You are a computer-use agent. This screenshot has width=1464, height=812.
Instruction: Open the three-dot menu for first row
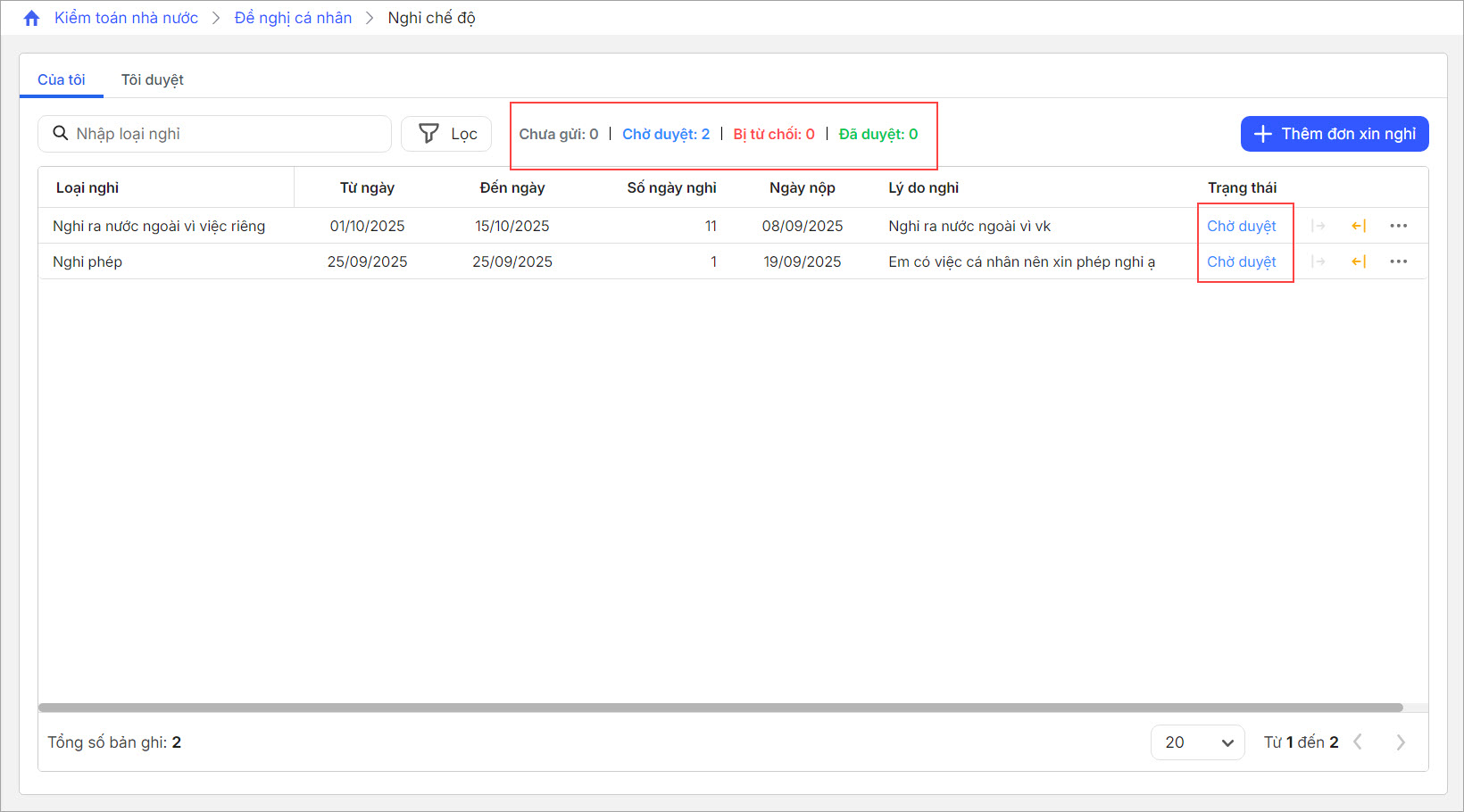point(1398,226)
